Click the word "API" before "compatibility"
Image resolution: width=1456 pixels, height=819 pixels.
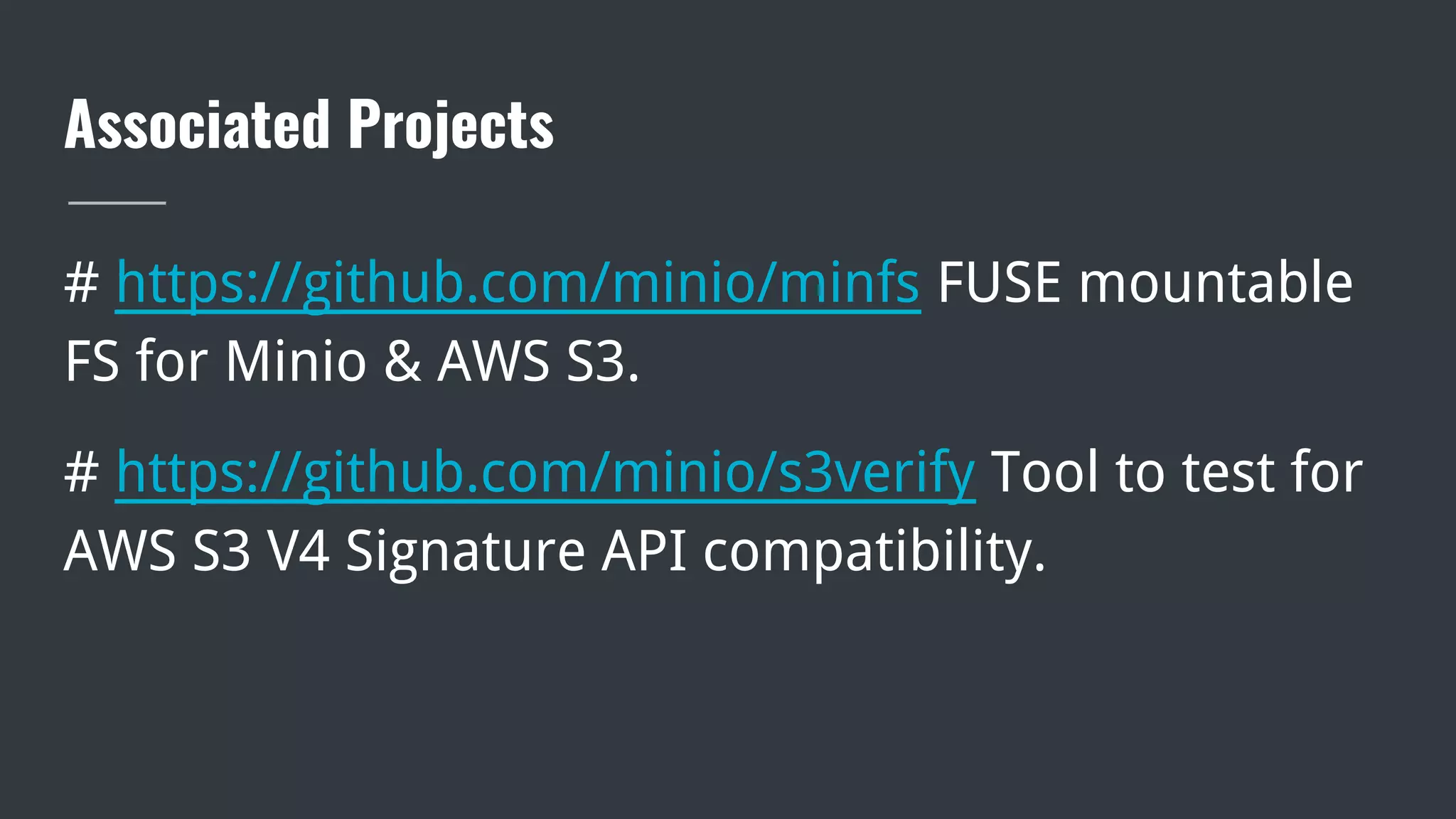point(644,551)
